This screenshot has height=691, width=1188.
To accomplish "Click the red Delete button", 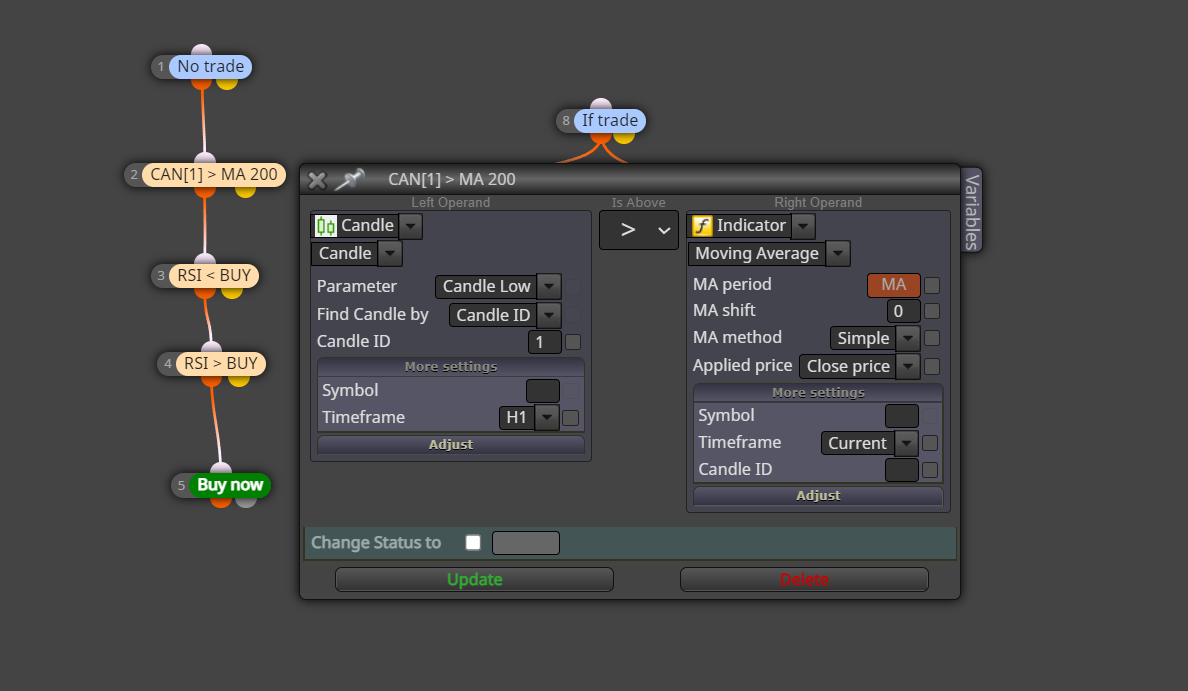I will (x=804, y=580).
